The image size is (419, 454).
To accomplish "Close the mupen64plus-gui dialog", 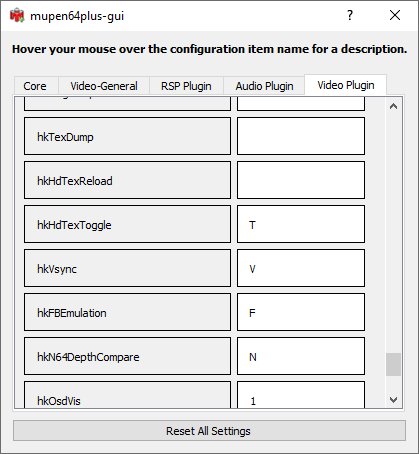I will pos(395,15).
